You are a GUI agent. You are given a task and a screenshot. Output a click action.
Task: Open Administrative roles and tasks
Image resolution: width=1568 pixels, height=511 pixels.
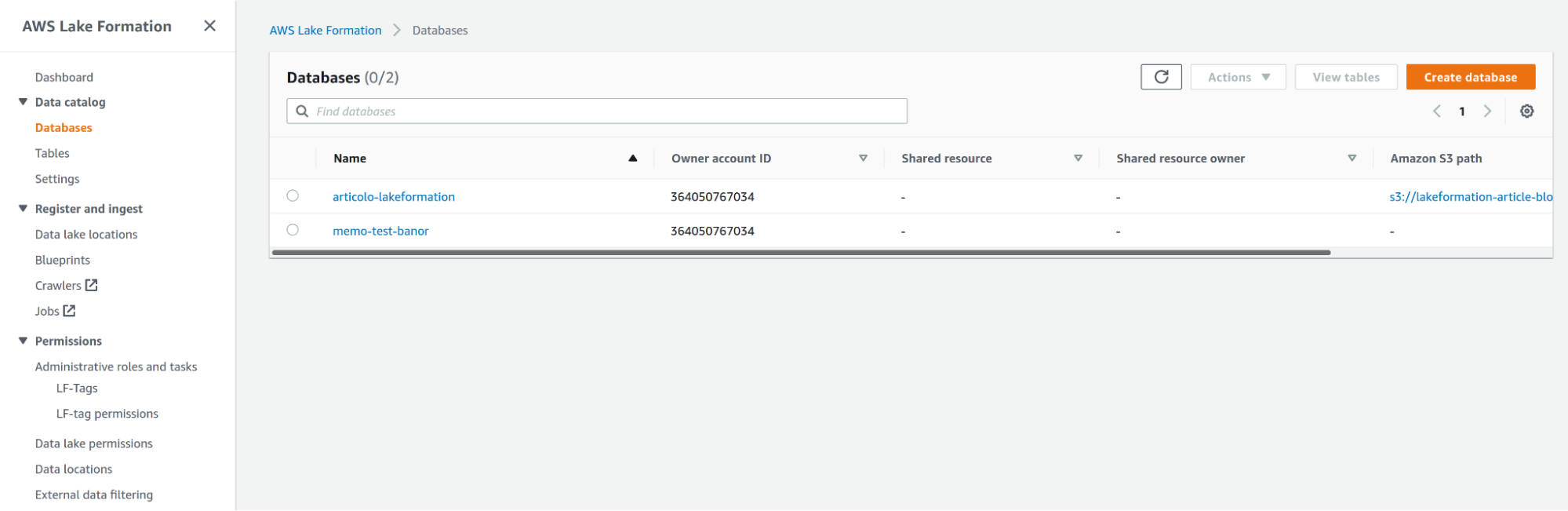tap(116, 367)
